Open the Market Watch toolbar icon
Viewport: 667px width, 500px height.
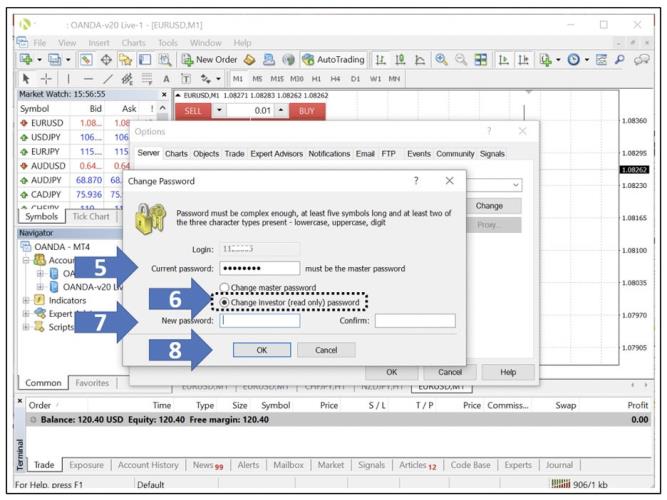point(86,60)
